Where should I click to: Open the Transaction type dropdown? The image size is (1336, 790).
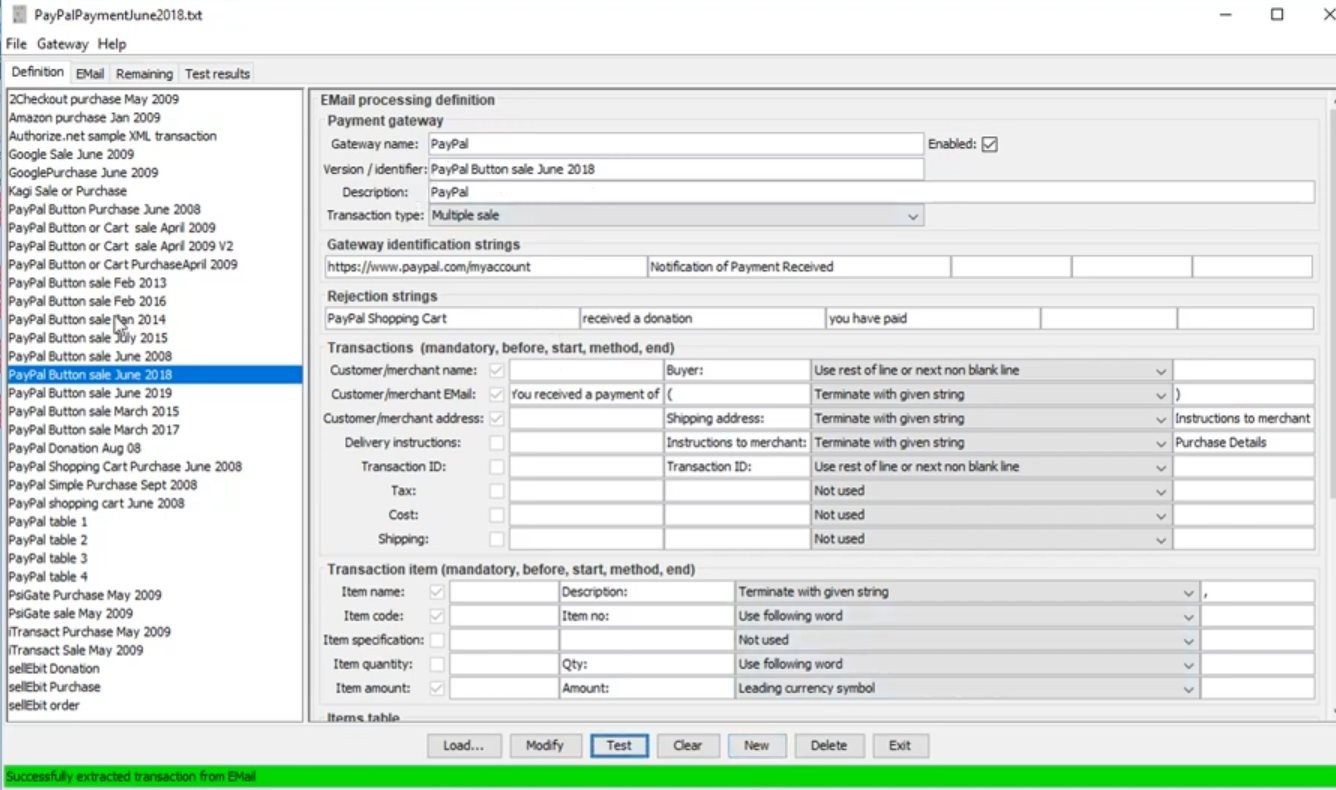(x=676, y=216)
